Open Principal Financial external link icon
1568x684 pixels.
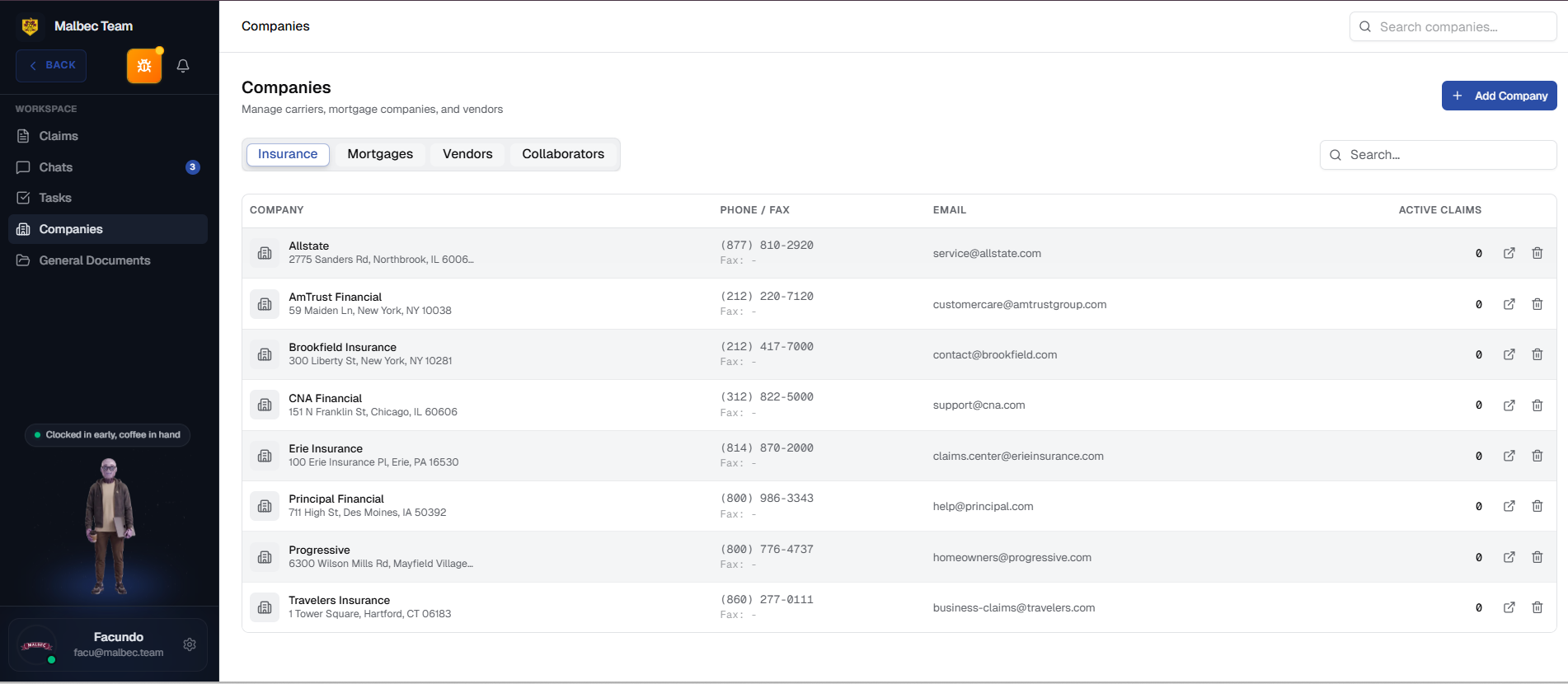point(1509,506)
